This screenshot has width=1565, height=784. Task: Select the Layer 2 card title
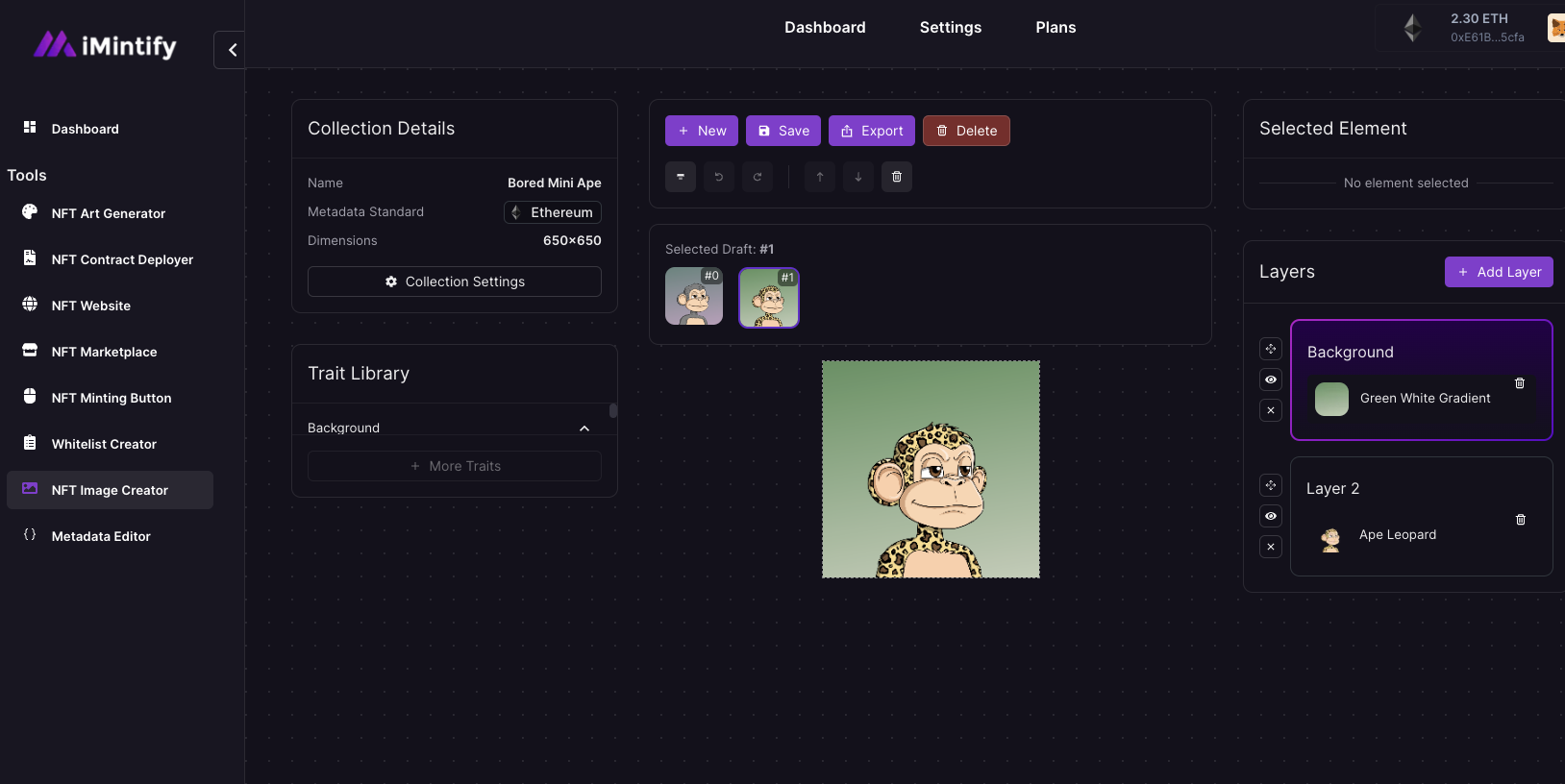coord(1332,489)
